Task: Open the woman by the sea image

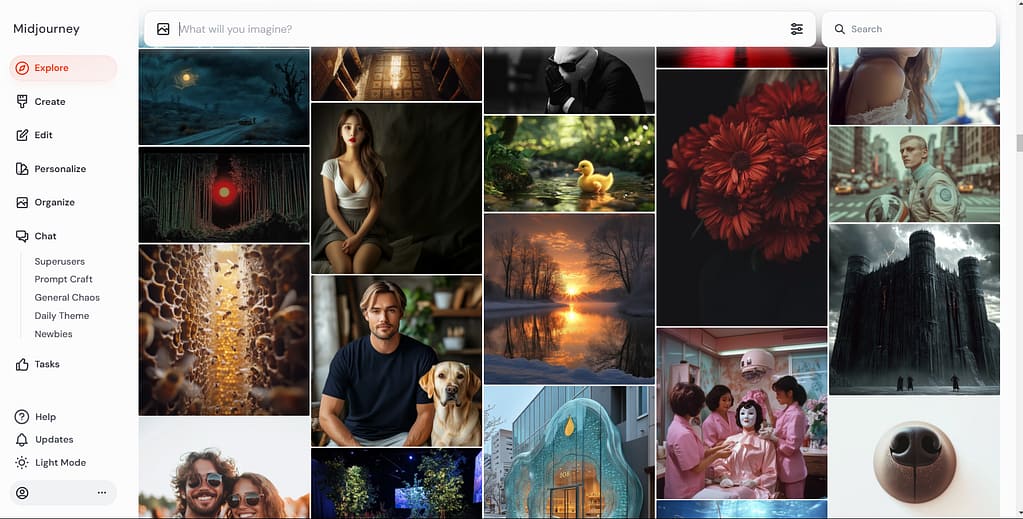Action: click(x=914, y=86)
